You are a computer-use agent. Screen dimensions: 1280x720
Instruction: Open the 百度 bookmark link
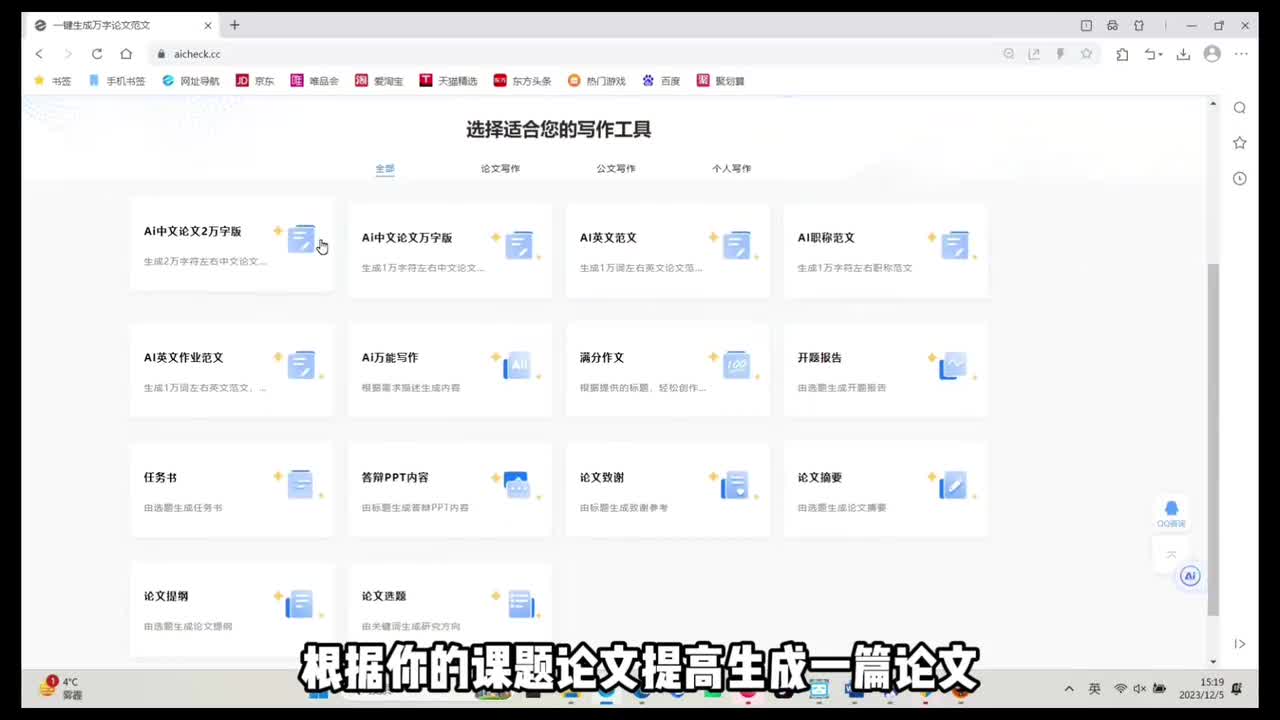(x=661, y=81)
